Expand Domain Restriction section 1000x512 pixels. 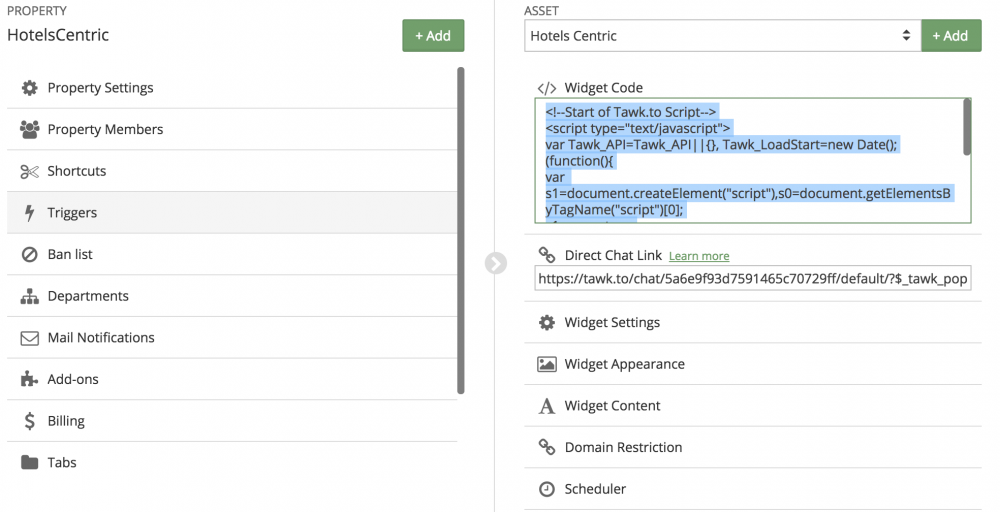point(753,448)
